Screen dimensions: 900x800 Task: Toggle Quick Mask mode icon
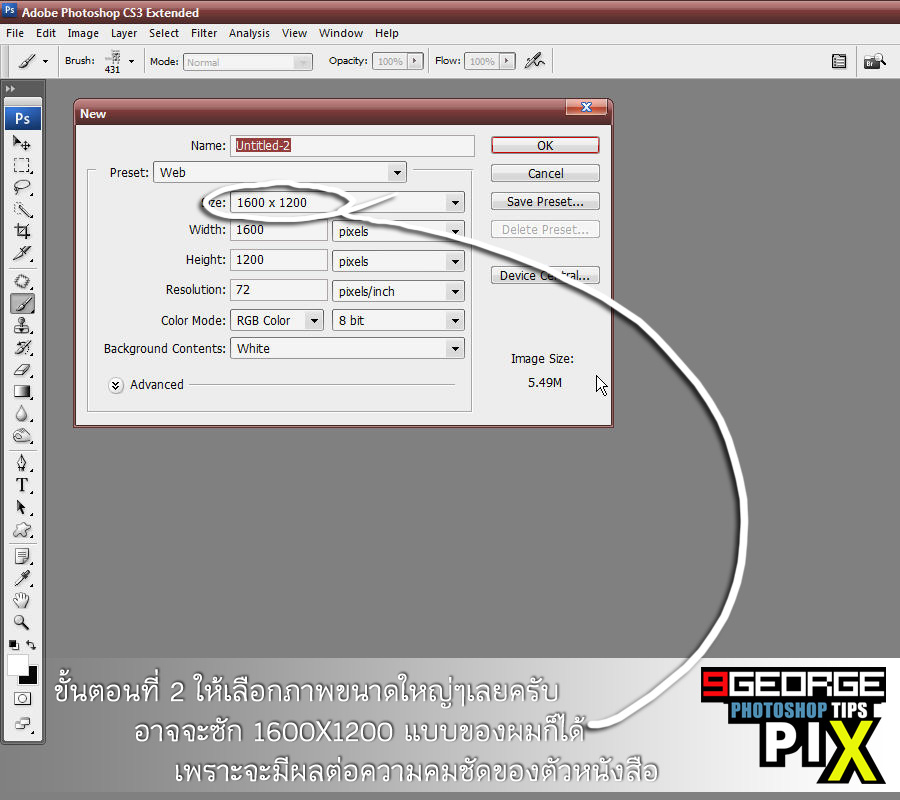[22, 698]
